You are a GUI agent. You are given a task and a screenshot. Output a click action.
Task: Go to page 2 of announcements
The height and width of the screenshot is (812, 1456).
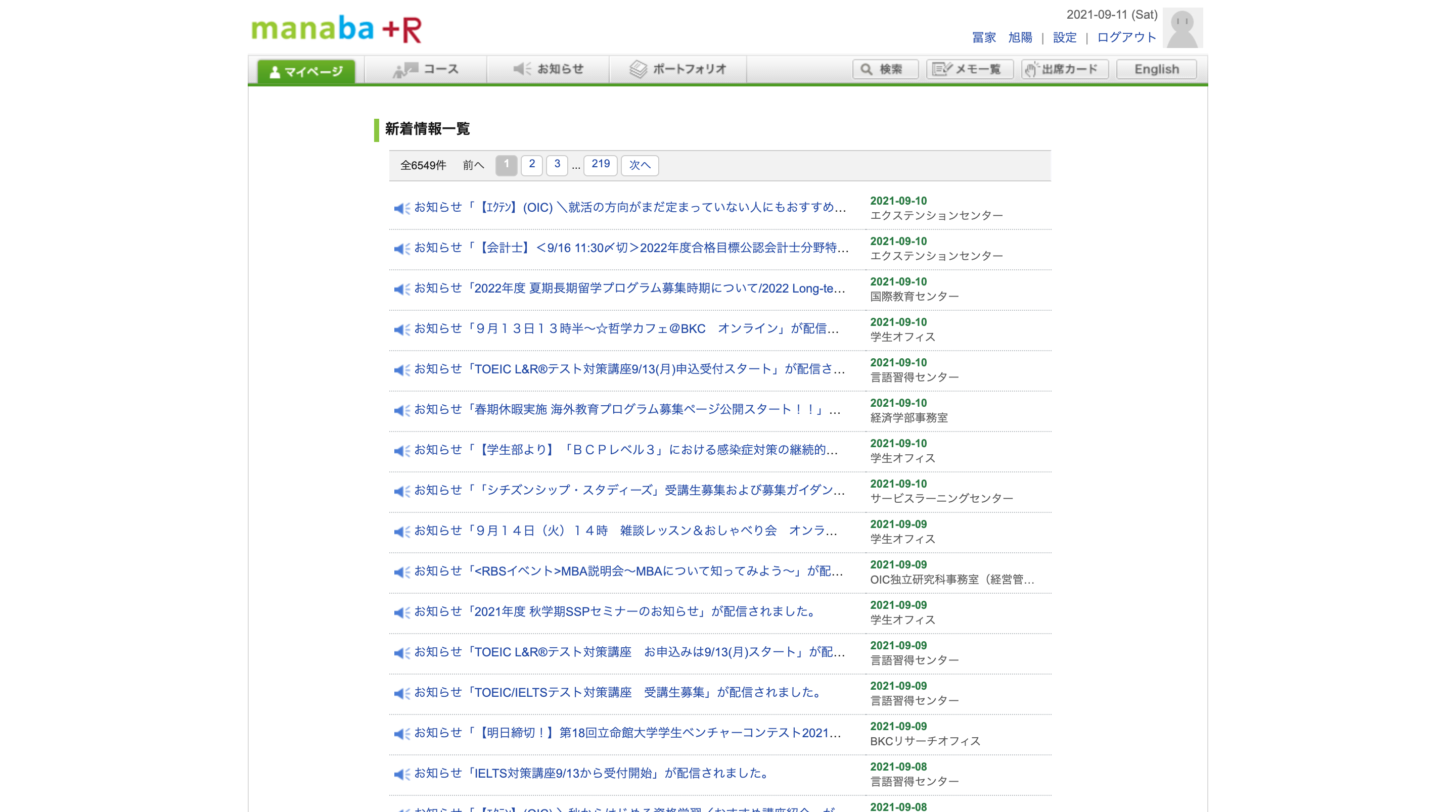[531, 165]
